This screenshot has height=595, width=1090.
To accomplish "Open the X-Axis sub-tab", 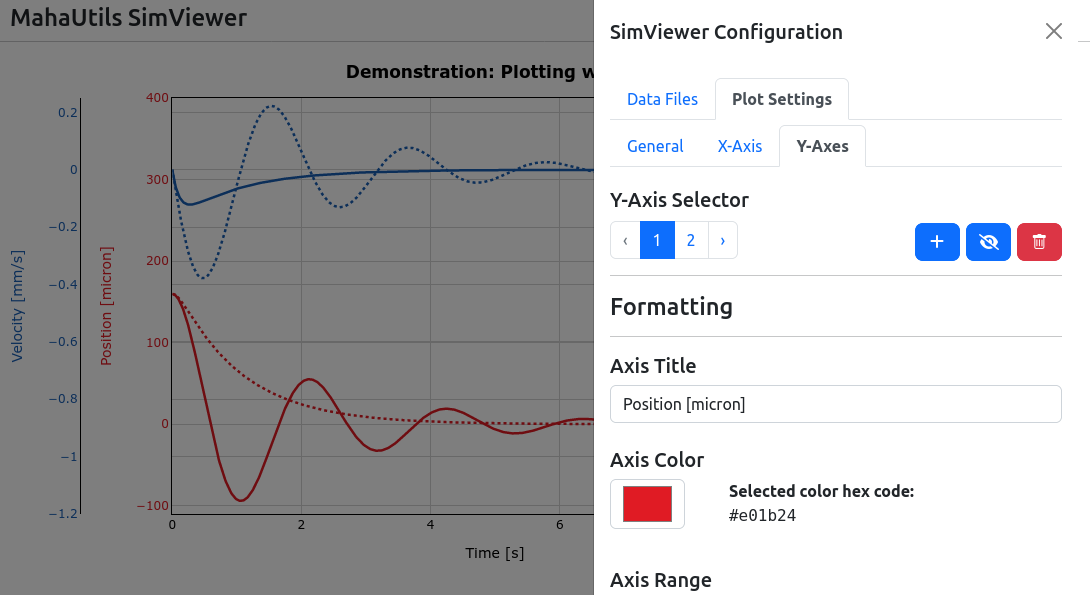I will pos(740,147).
